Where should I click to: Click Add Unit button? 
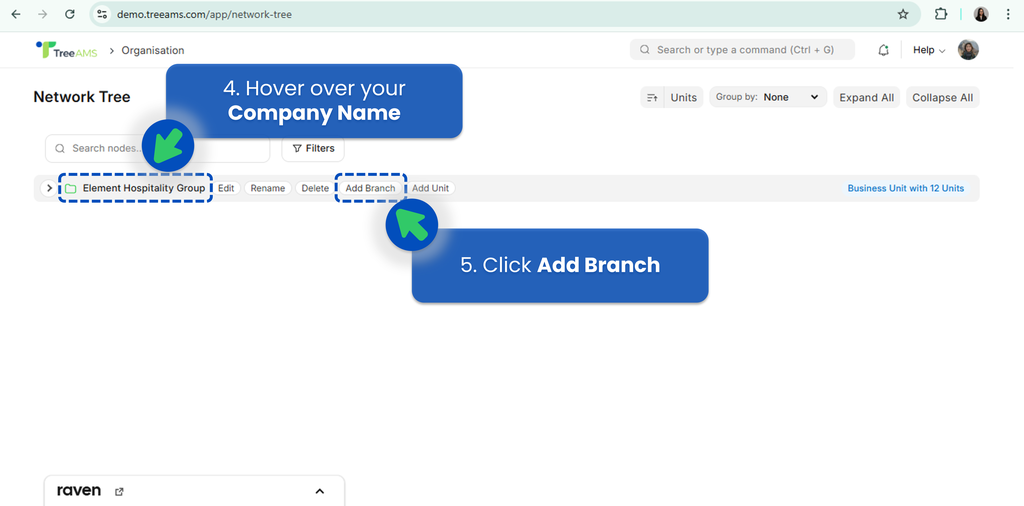point(431,188)
